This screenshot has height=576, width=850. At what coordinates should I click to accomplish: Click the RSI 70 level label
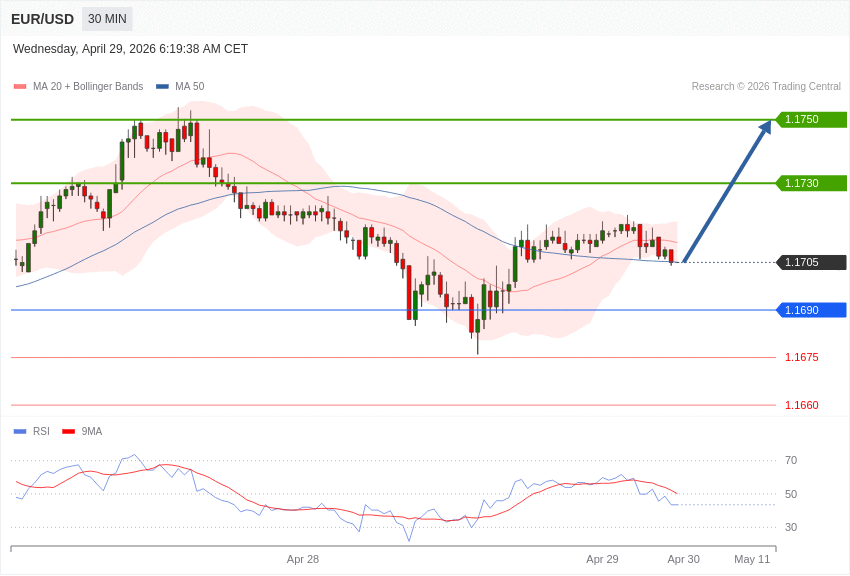click(x=791, y=460)
